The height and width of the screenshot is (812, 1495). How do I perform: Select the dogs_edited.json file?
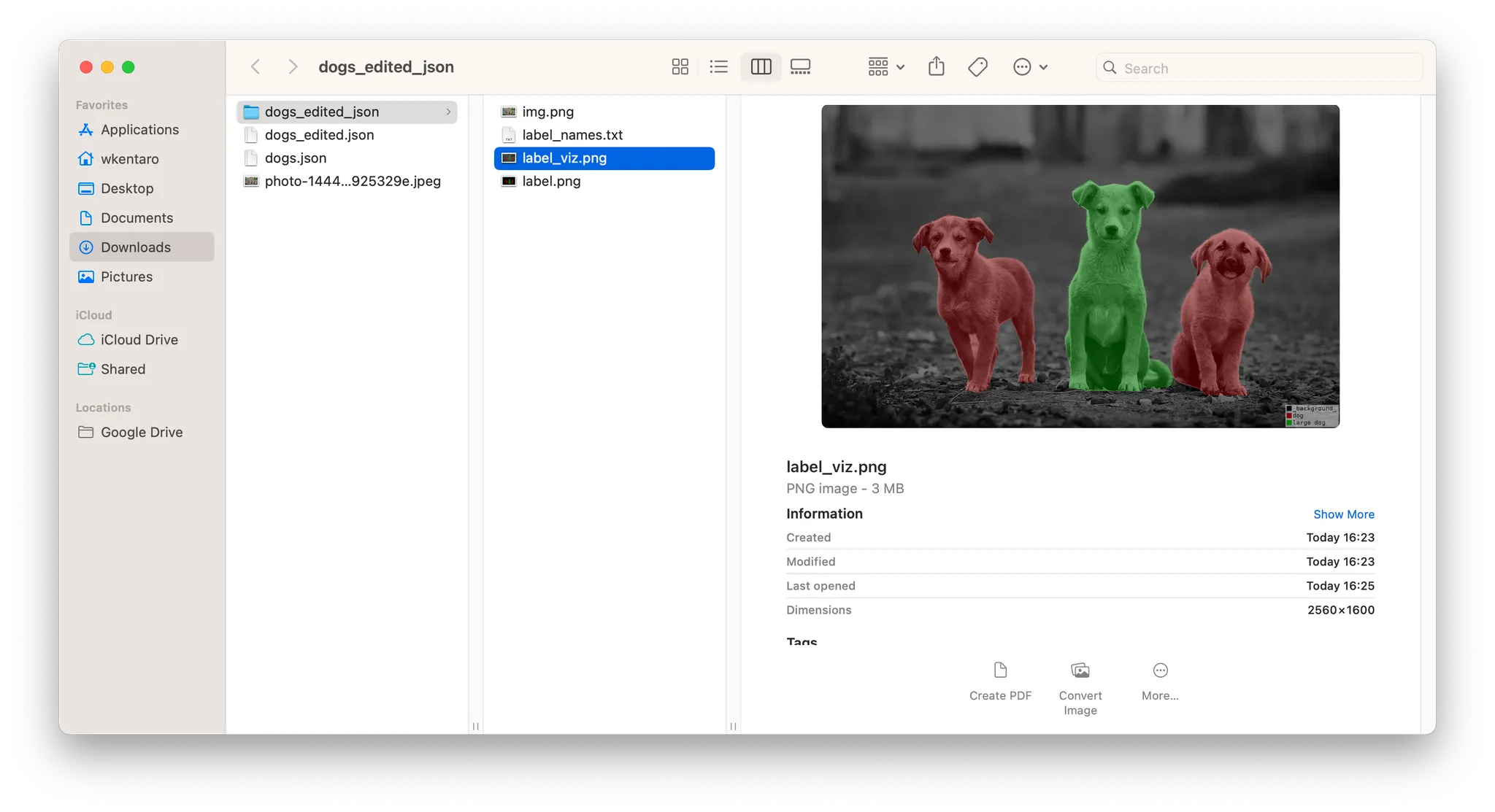tap(347, 135)
